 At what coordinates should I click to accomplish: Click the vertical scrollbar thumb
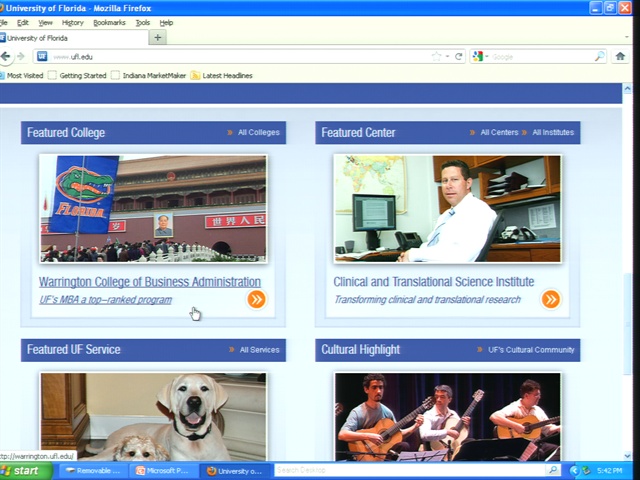[627, 324]
